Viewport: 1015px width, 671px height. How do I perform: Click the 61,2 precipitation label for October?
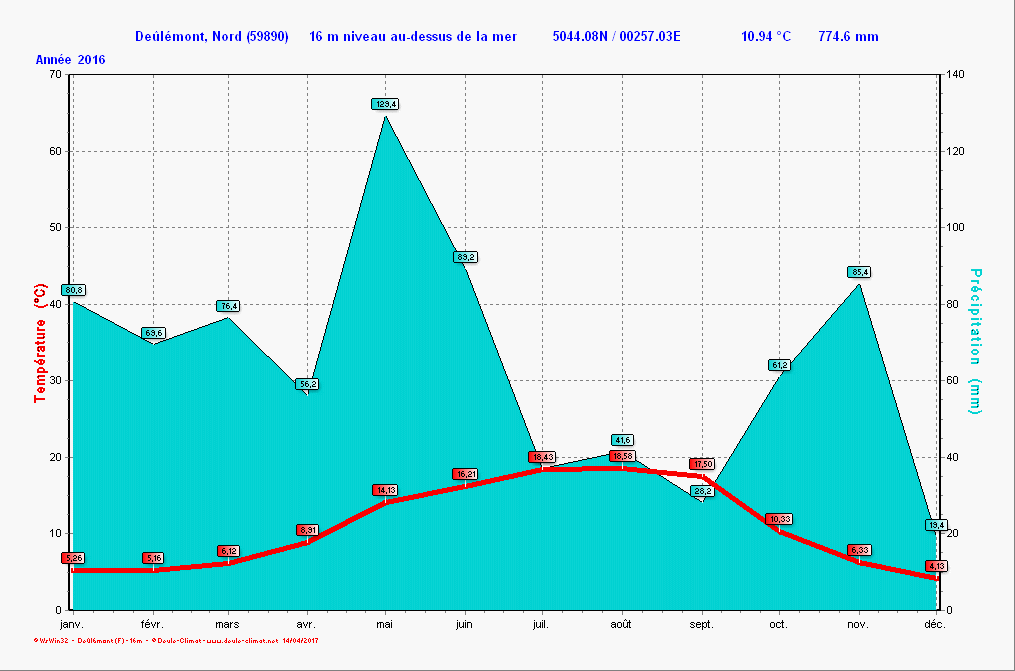pyautogui.click(x=779, y=365)
